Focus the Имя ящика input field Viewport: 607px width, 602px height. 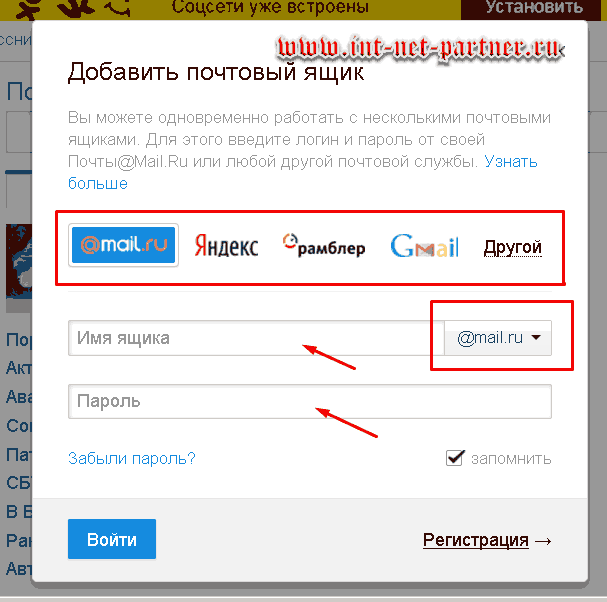[x=256, y=338]
